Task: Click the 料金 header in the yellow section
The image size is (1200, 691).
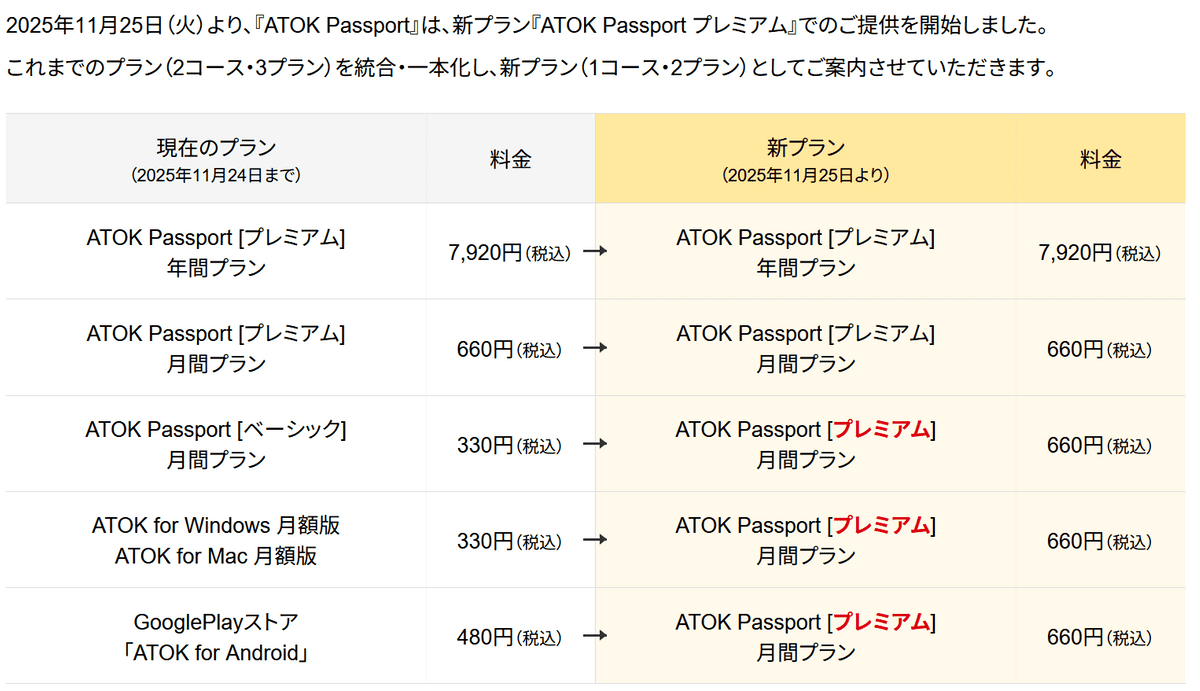Action: tap(1100, 159)
